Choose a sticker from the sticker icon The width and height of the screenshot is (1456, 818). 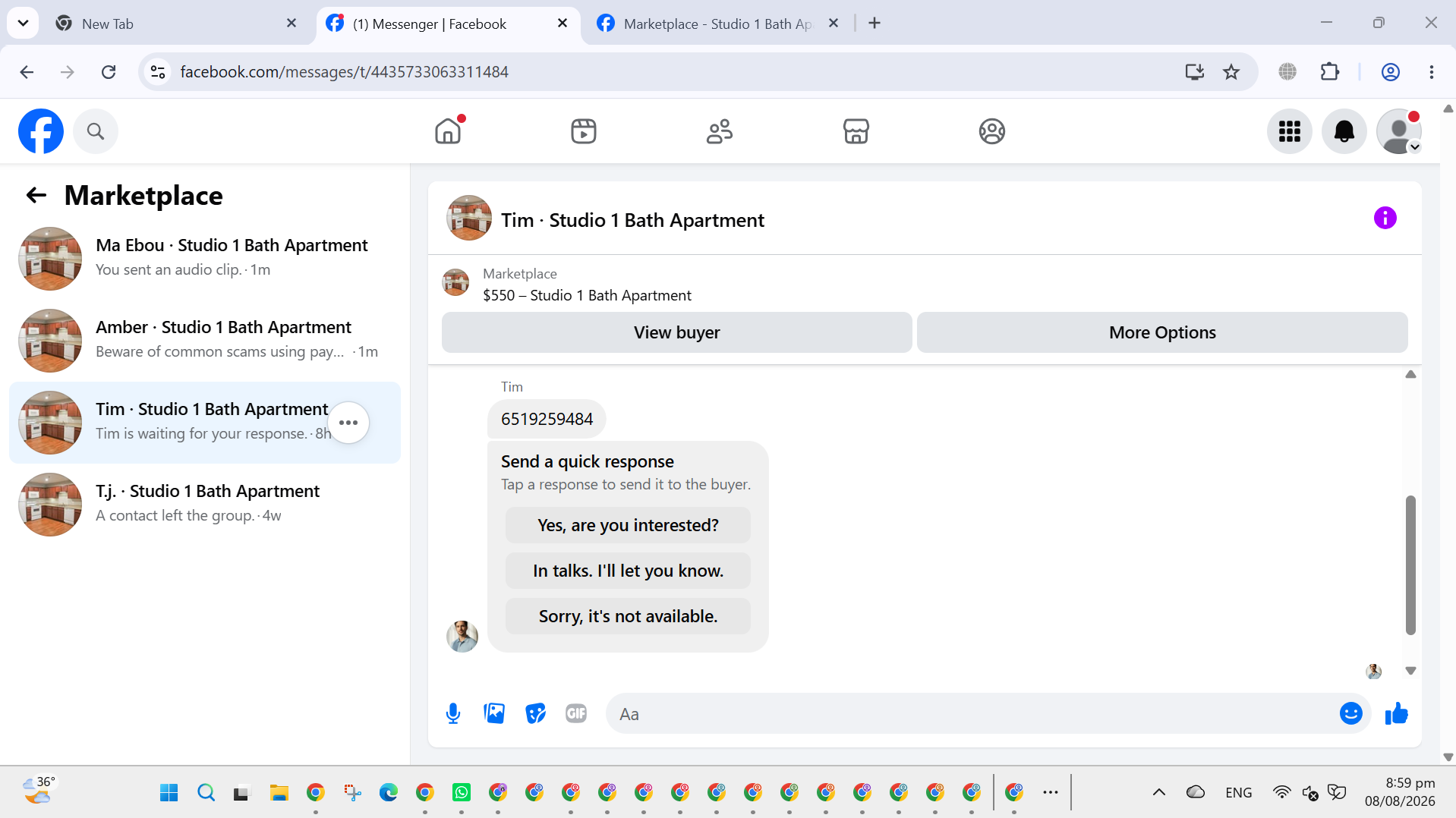(x=535, y=713)
